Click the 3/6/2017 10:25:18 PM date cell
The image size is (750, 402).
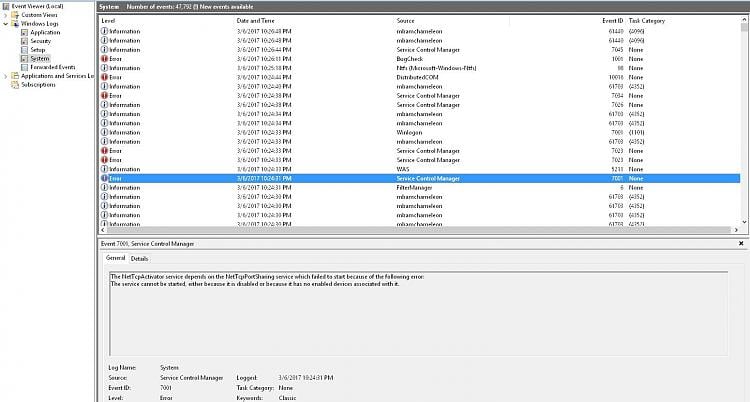click(x=264, y=68)
